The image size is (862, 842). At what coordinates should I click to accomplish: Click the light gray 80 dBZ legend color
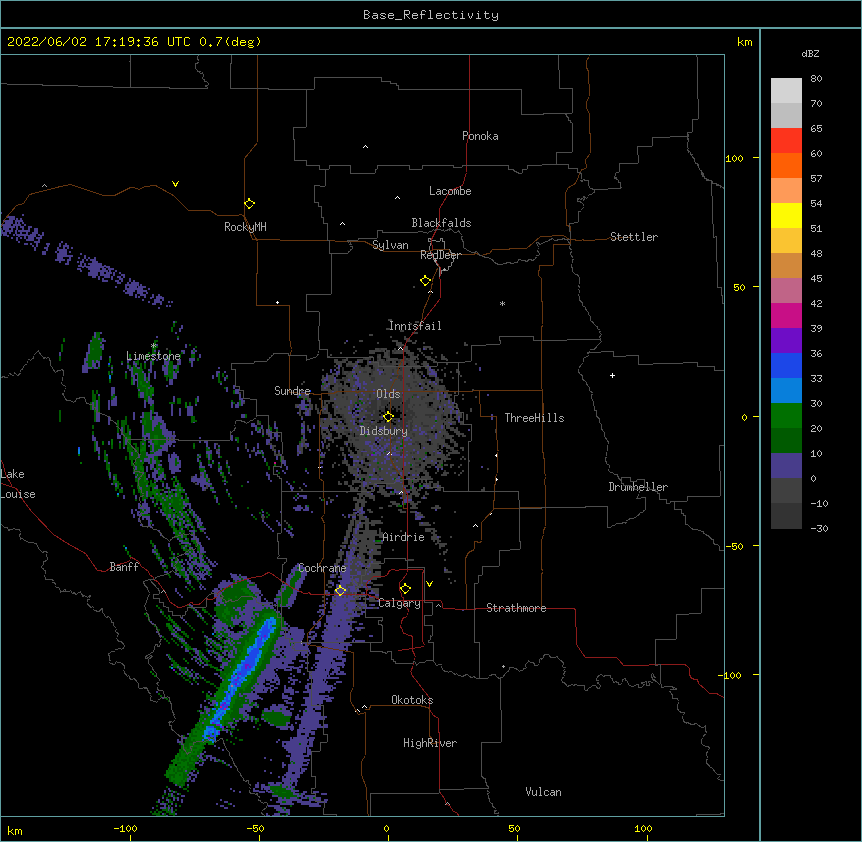[x=786, y=90]
